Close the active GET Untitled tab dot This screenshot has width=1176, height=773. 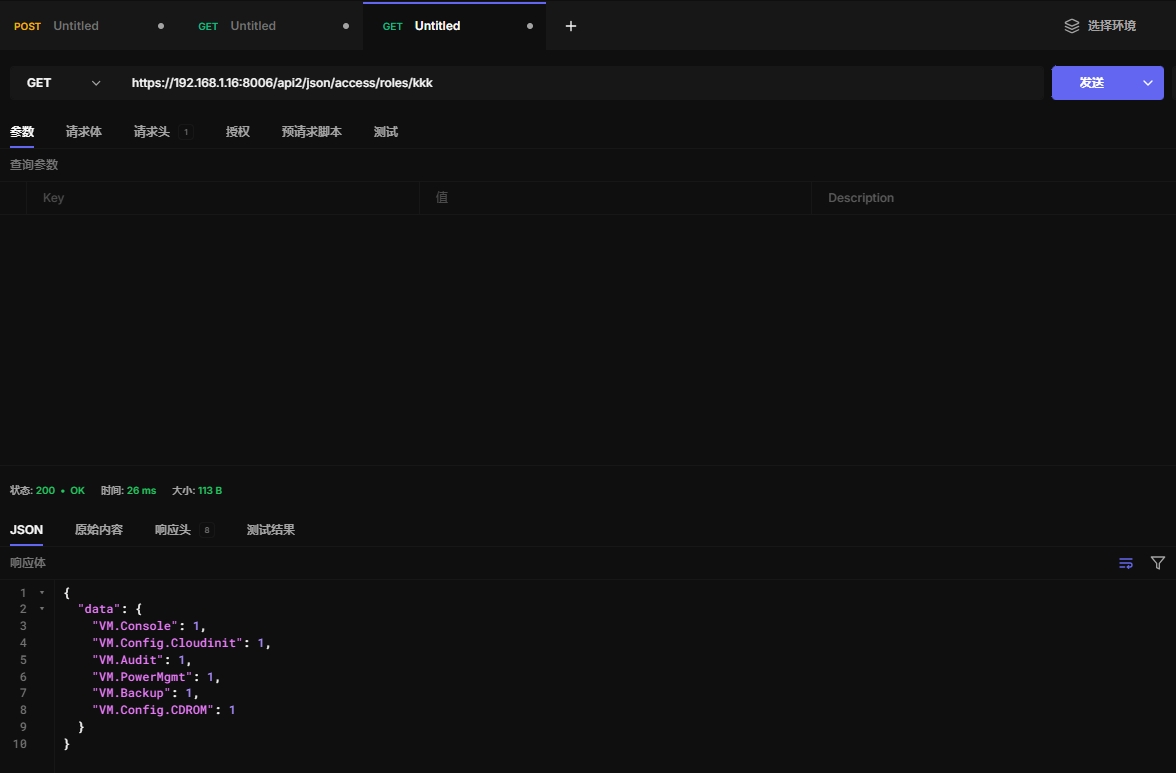tap(530, 26)
